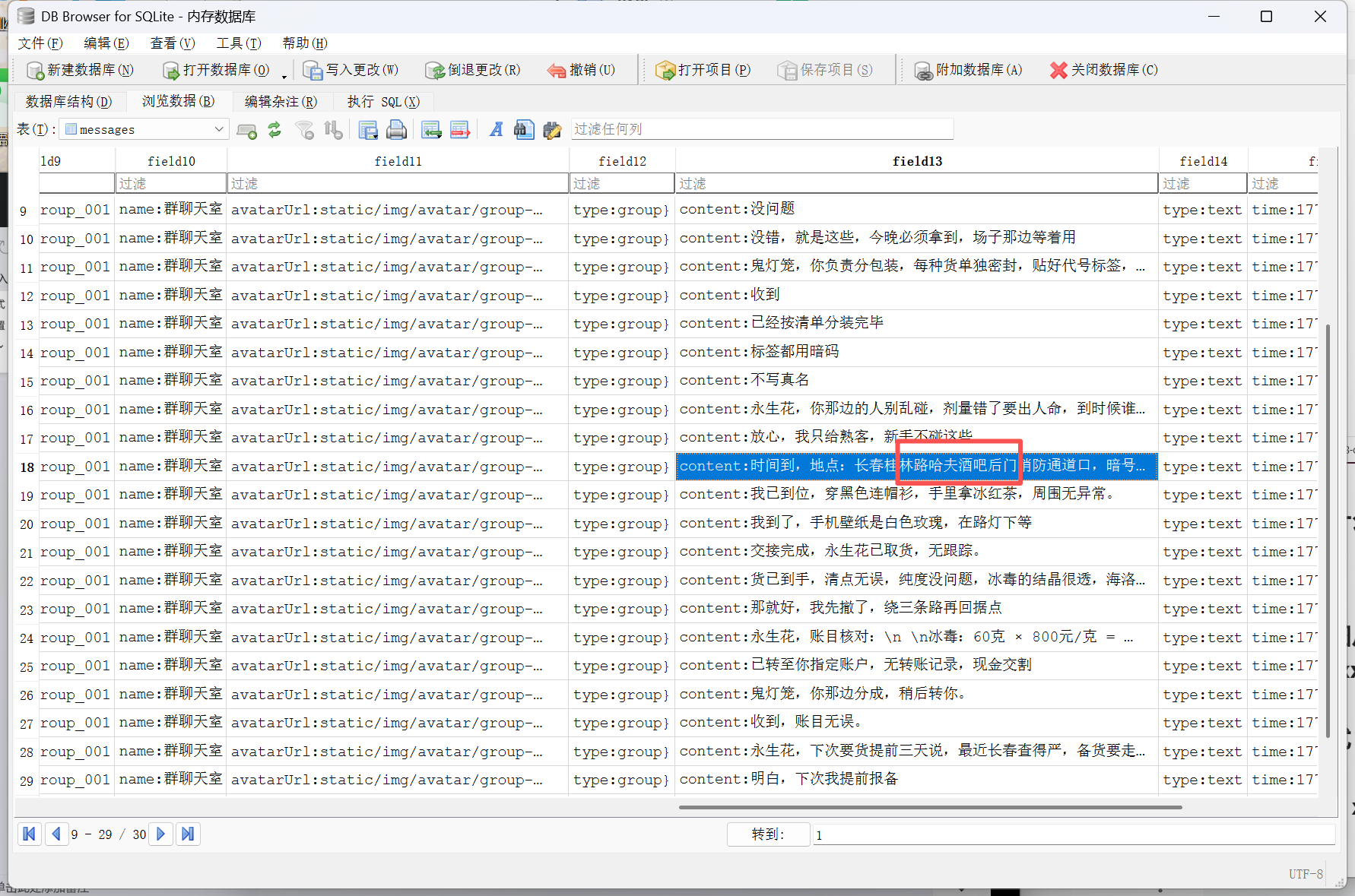The width and height of the screenshot is (1355, 896).
Task: Select the content cell starting '我已到位' in row 19
Action: click(917, 495)
